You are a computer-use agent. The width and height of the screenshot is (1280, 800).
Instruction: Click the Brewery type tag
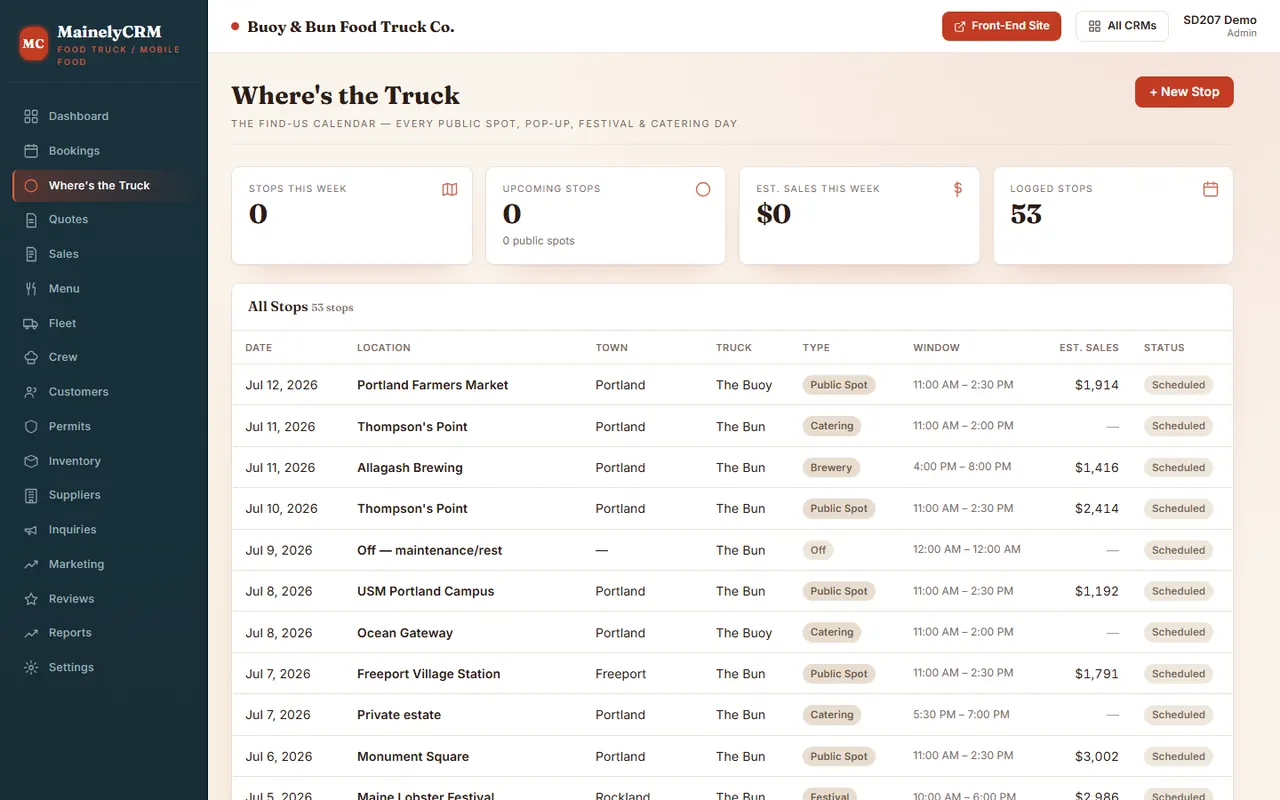(831, 467)
